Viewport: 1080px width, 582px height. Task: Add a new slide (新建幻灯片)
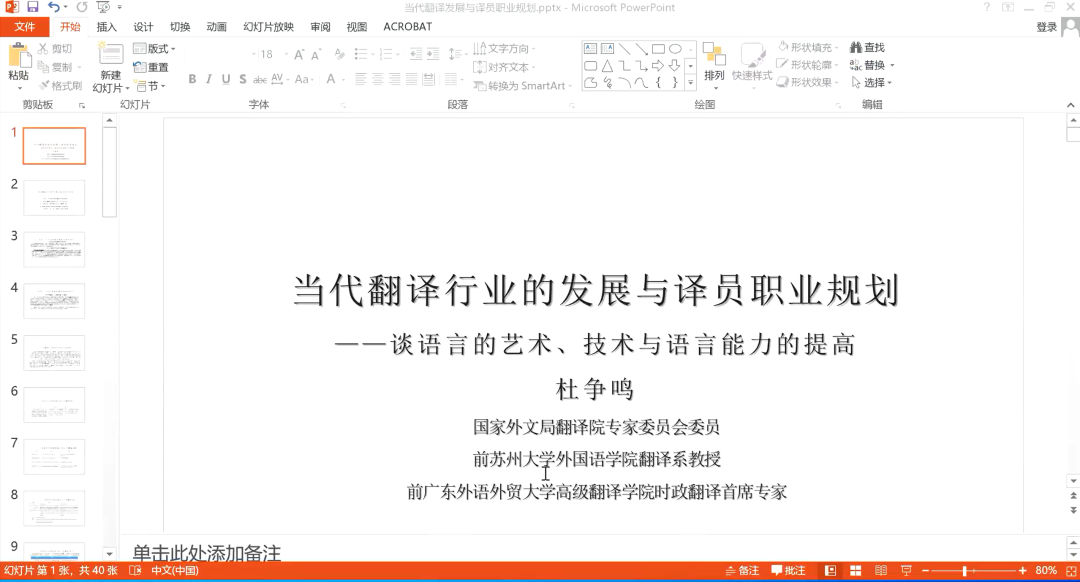(x=110, y=67)
